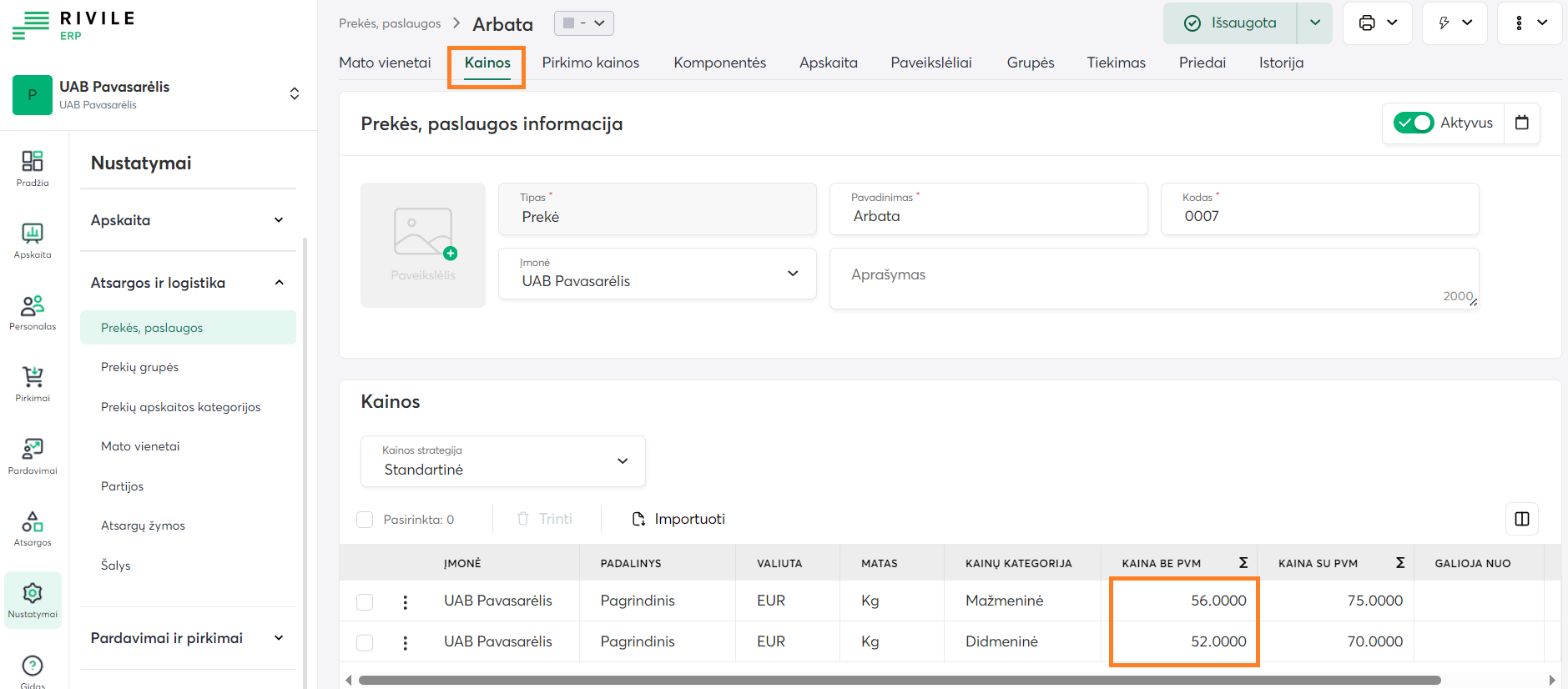1568x689 pixels.
Task: Open the Kainos strategija dropdown
Action: tap(502, 461)
